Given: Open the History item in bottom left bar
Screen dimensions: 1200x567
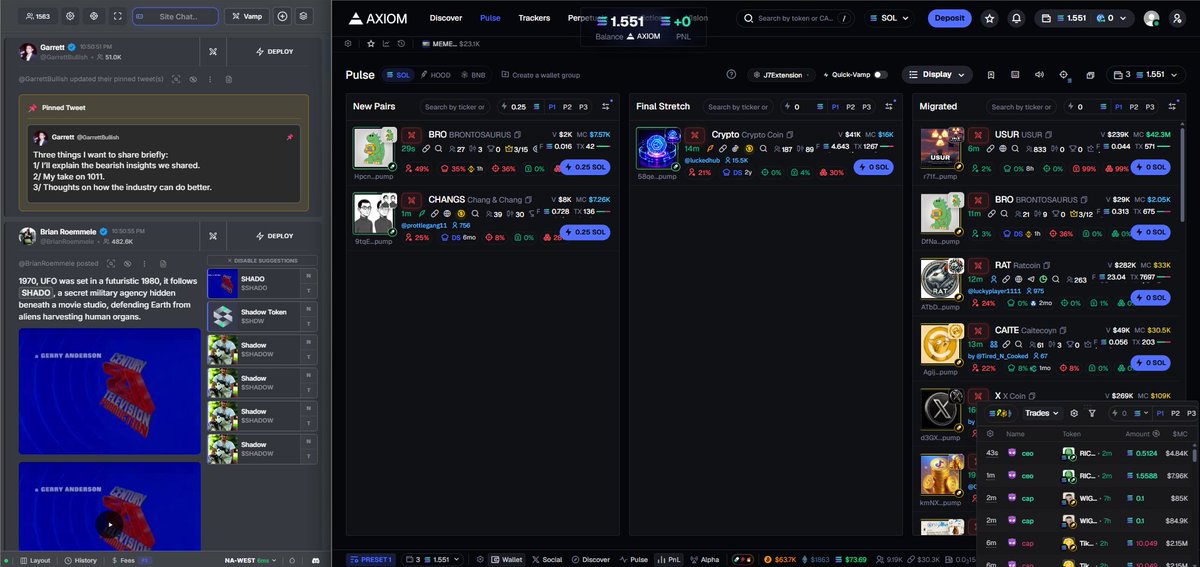Looking at the screenshot, I should [79, 560].
